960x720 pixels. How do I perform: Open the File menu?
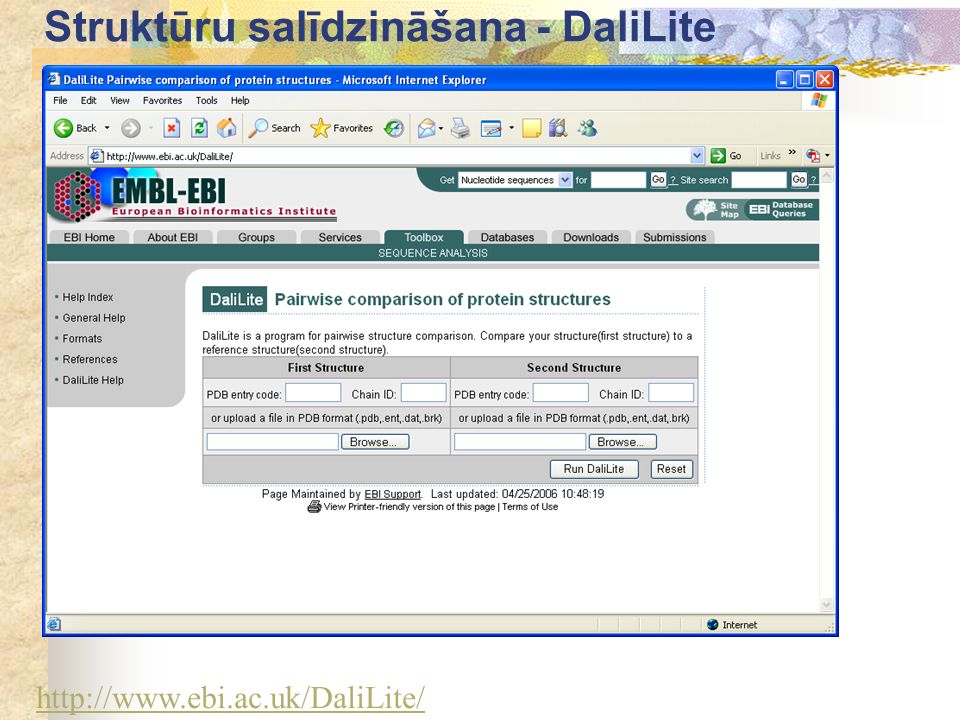coord(60,100)
